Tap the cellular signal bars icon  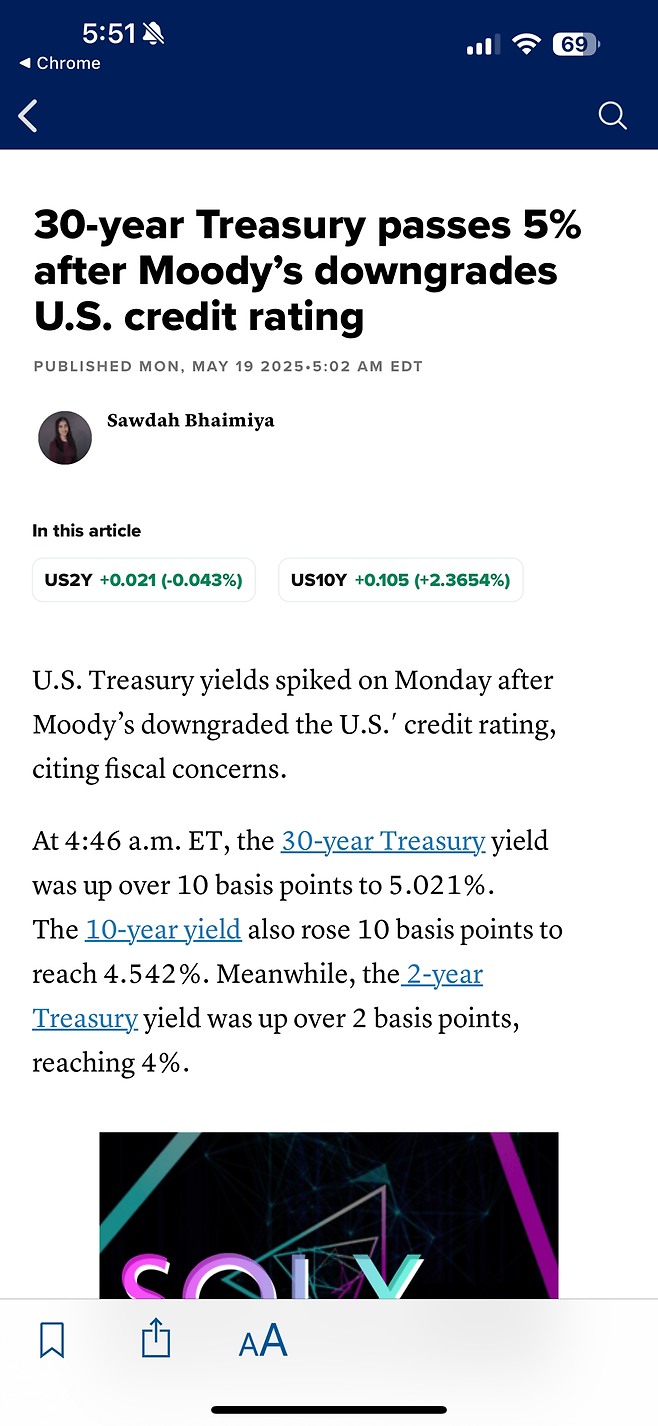tap(482, 45)
